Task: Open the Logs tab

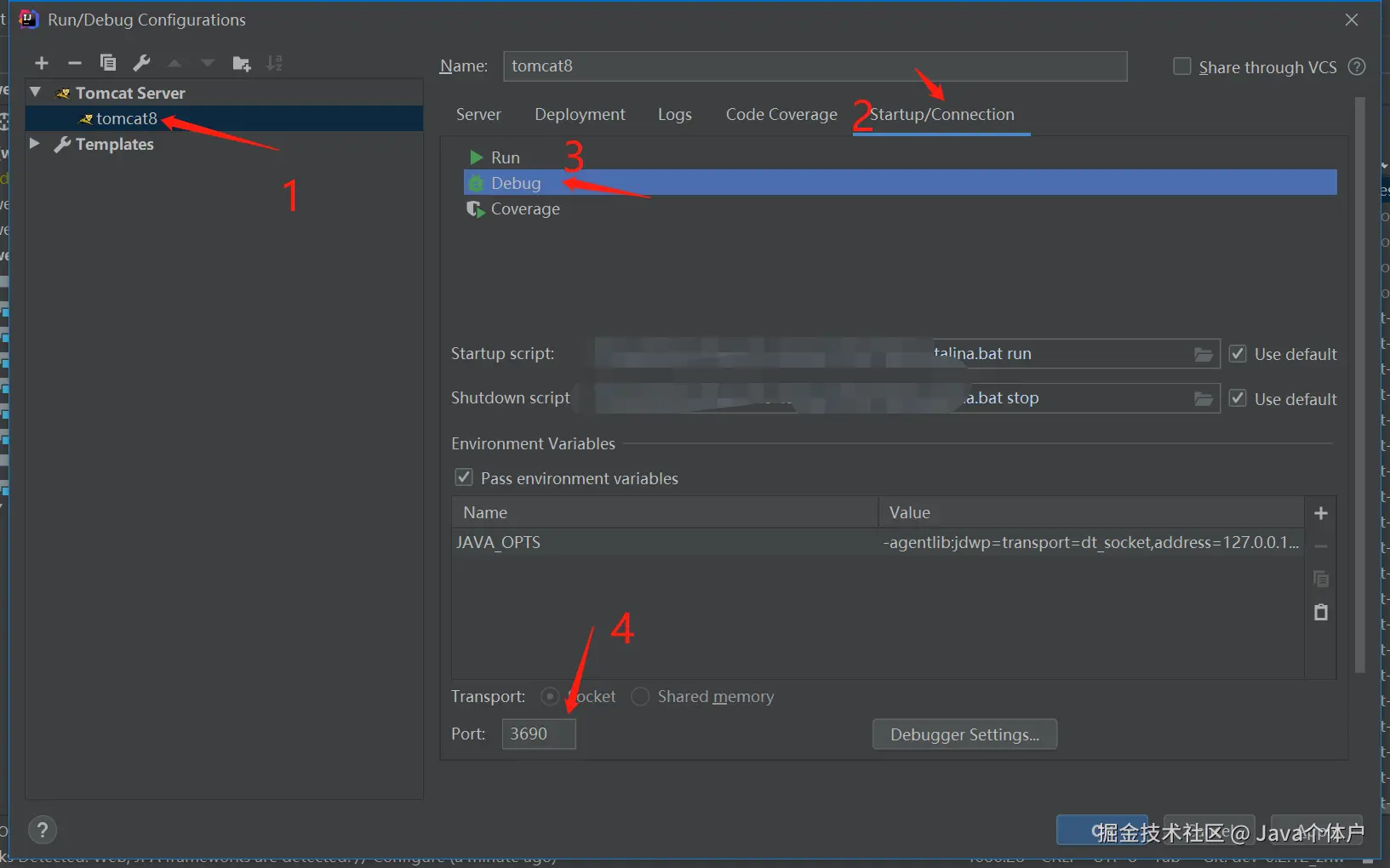Action: click(x=675, y=115)
